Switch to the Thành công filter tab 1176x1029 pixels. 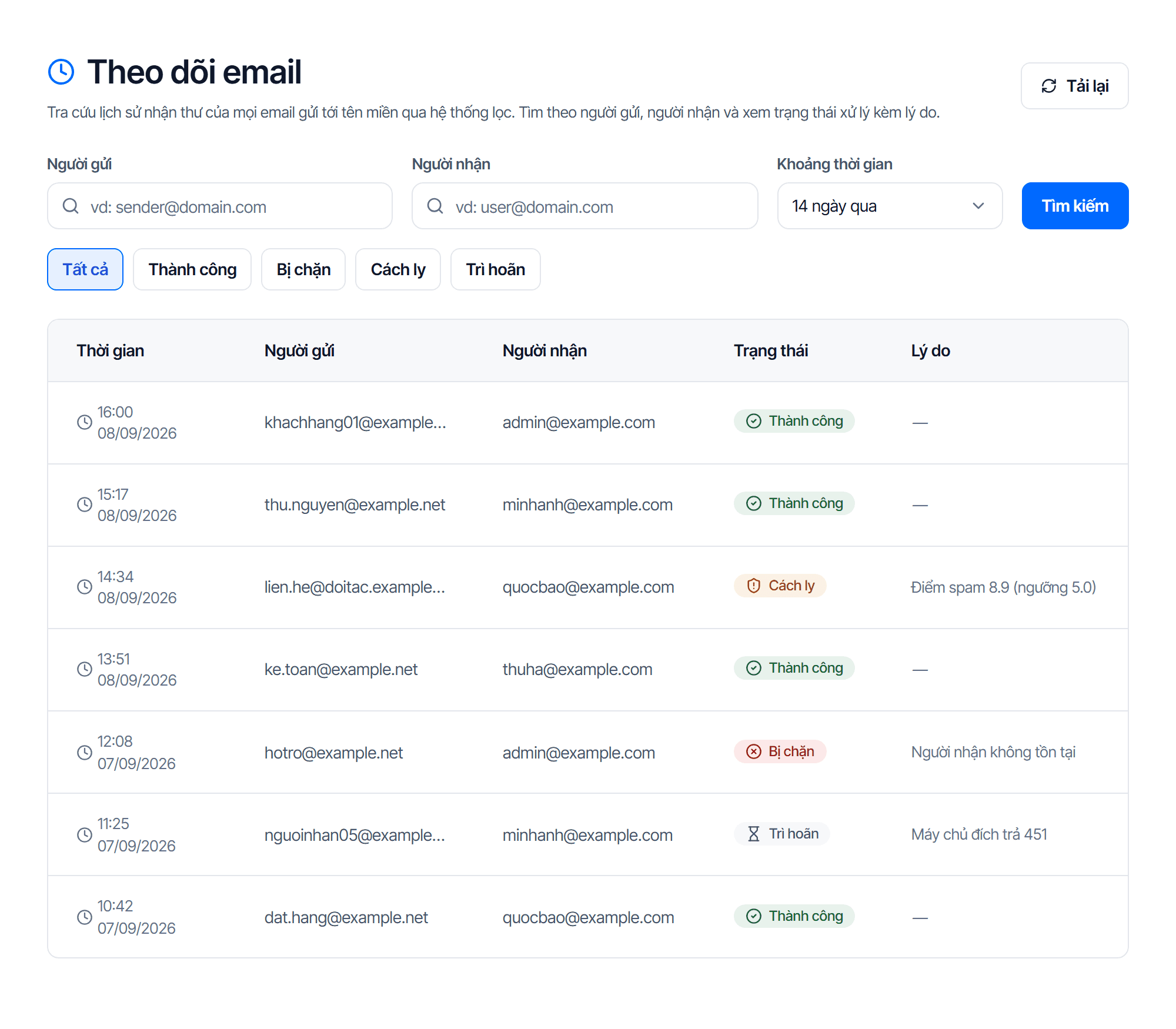(192, 269)
